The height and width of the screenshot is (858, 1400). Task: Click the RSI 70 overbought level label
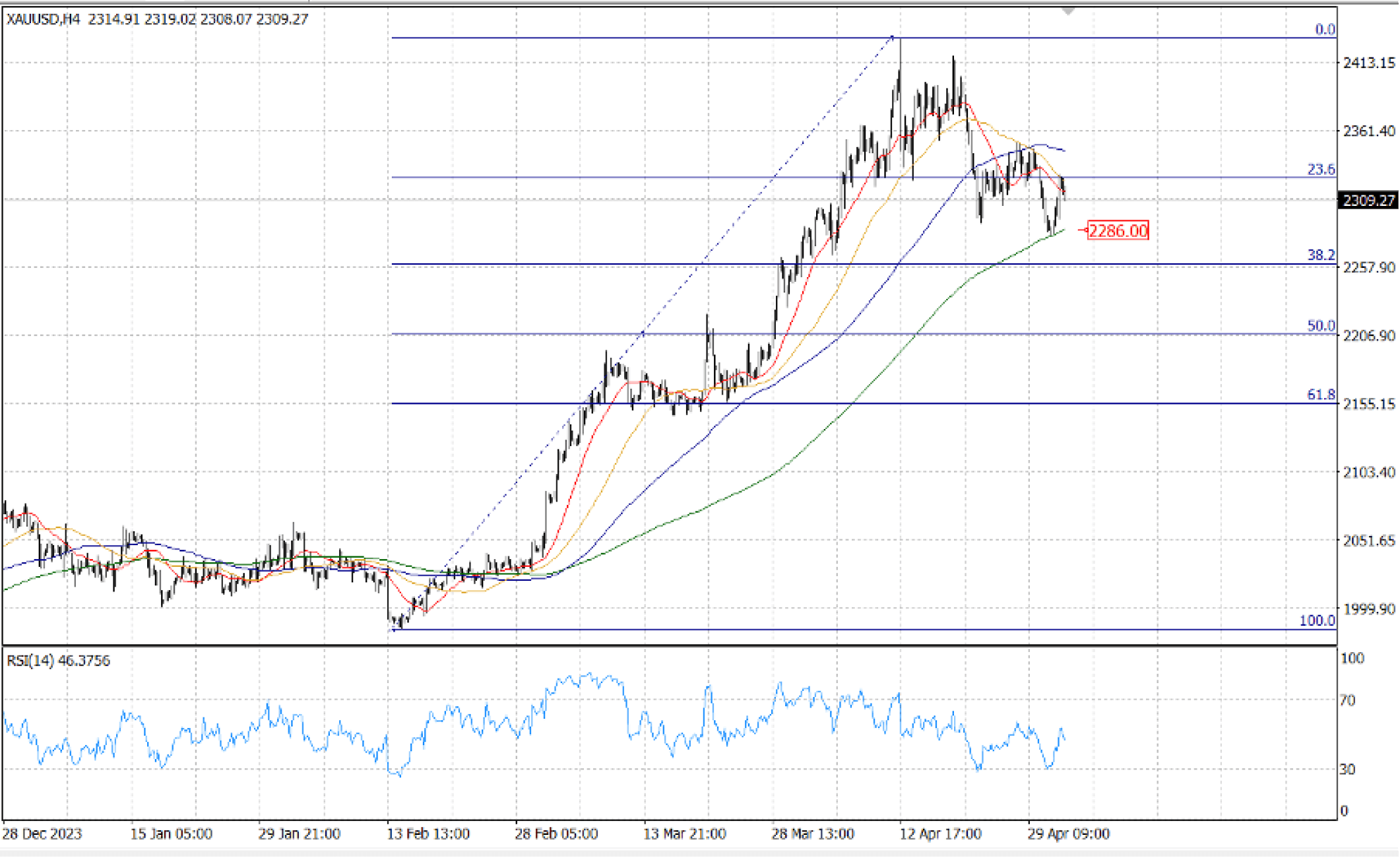(1347, 700)
